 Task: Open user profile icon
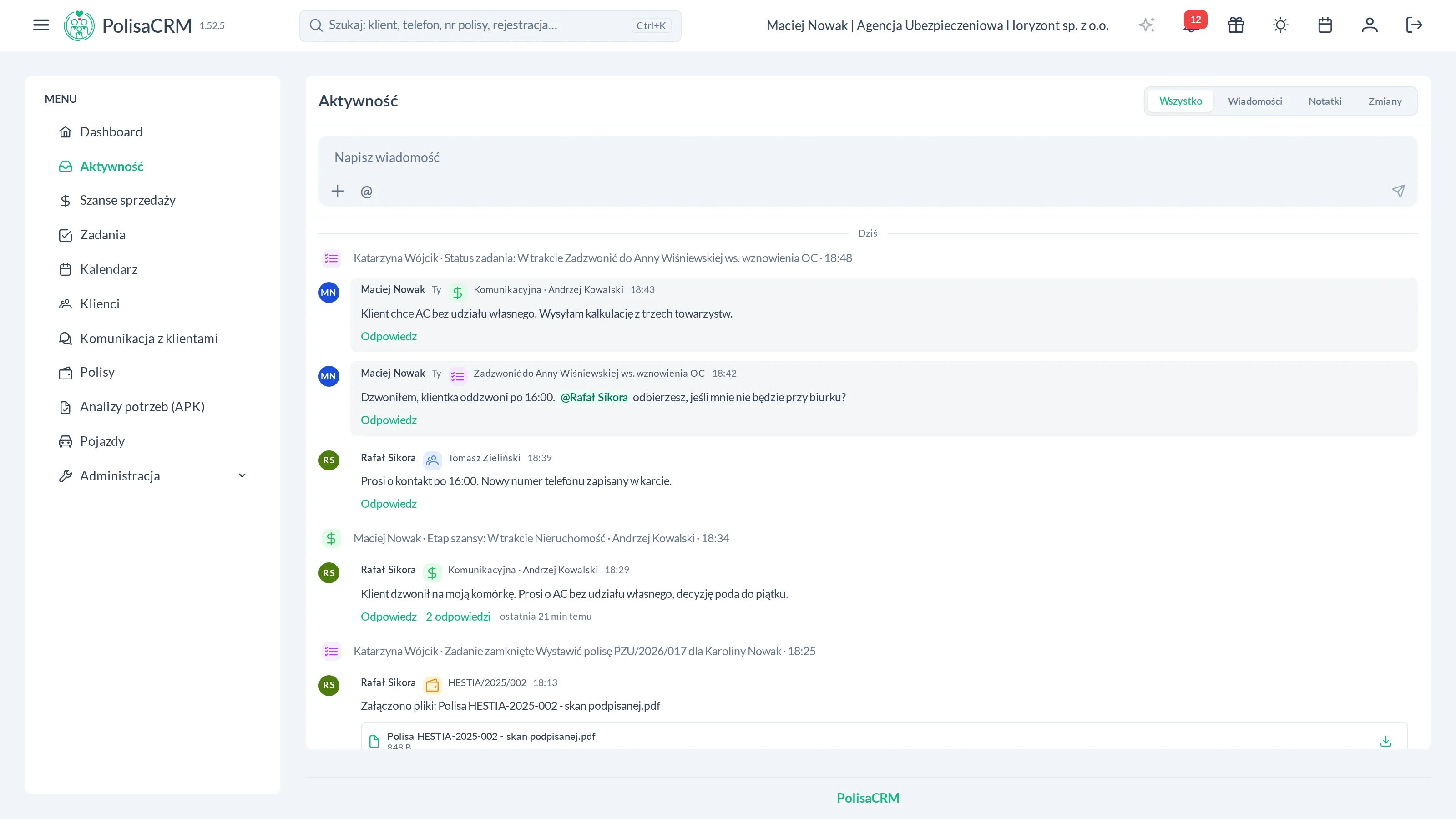tap(1370, 25)
